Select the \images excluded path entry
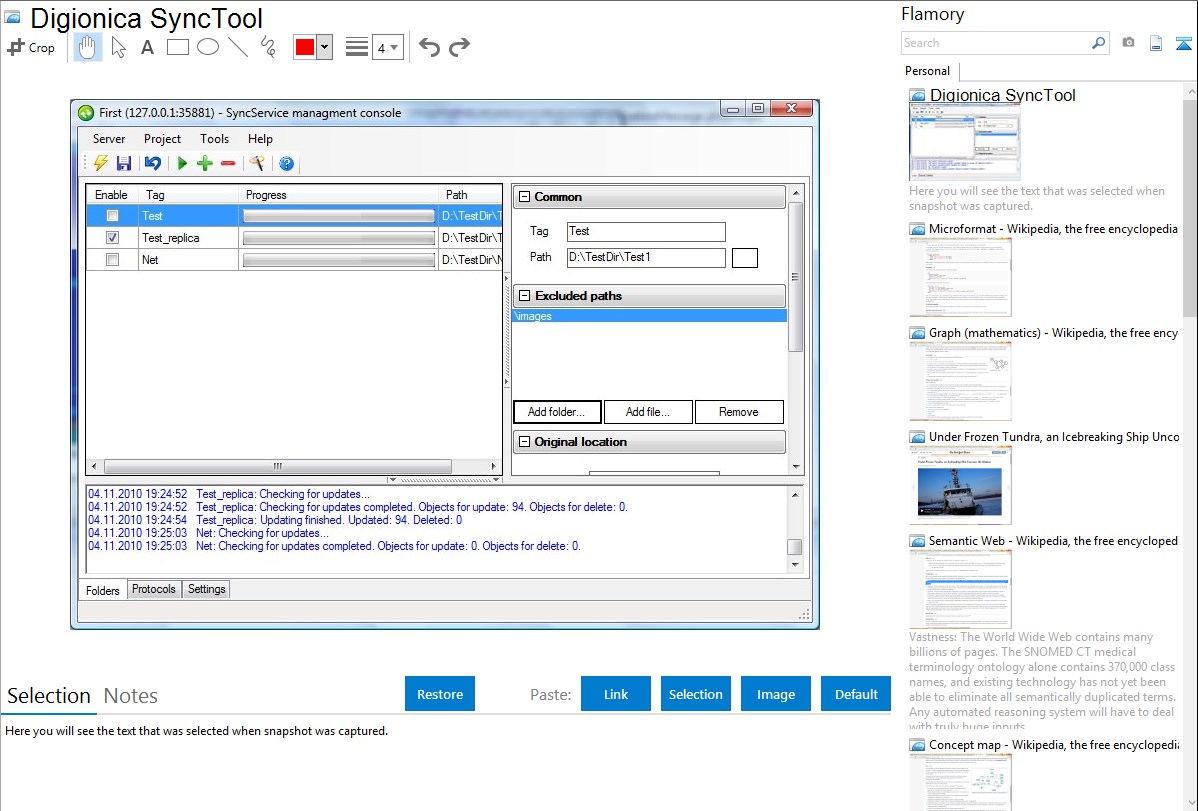 pyautogui.click(x=649, y=316)
